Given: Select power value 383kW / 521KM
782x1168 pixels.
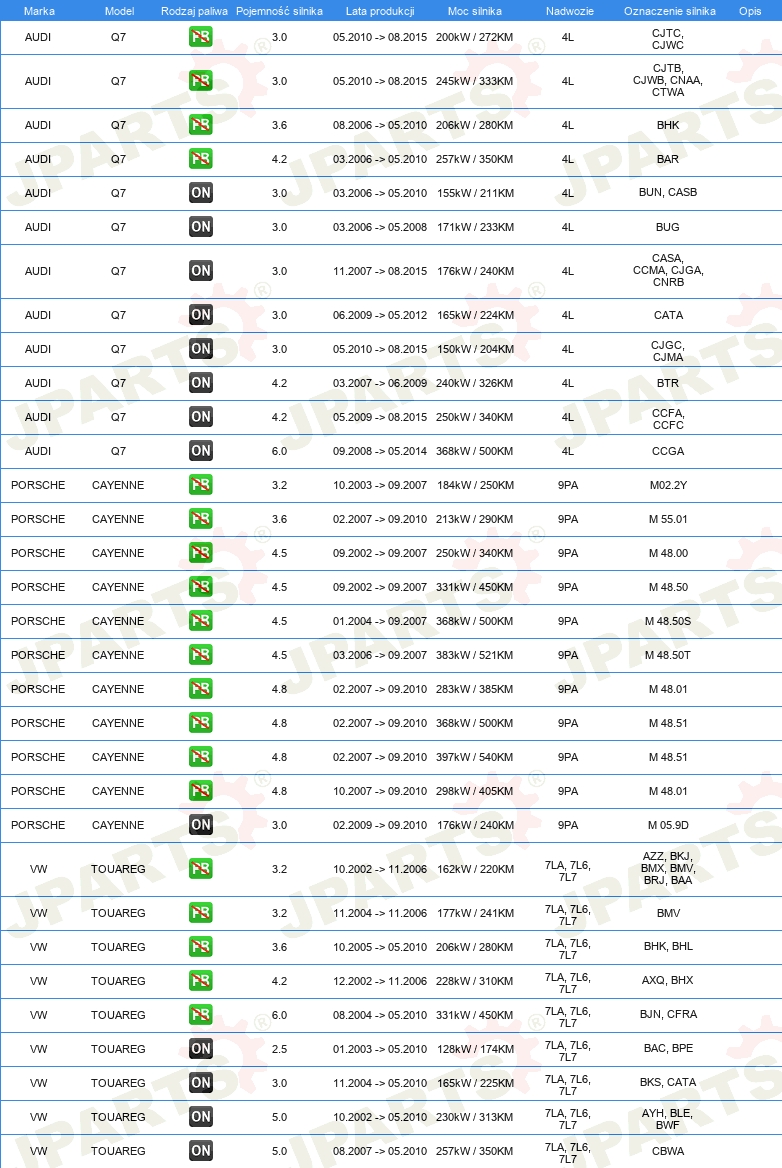Looking at the screenshot, I should pyautogui.click(x=474, y=656).
